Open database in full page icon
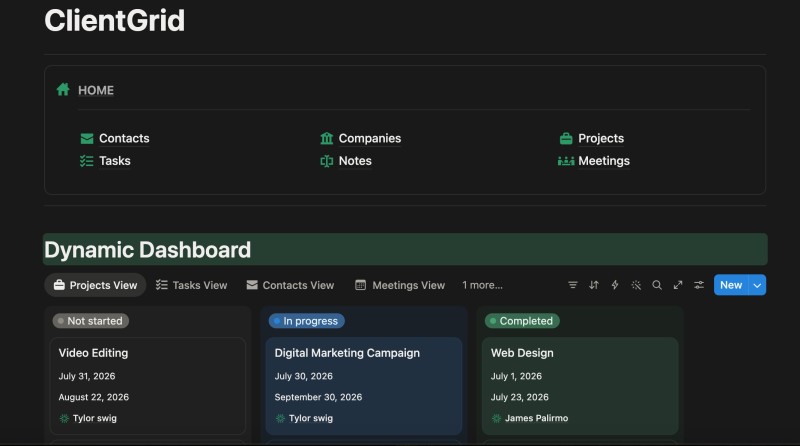The height and width of the screenshot is (446, 800). (x=678, y=285)
